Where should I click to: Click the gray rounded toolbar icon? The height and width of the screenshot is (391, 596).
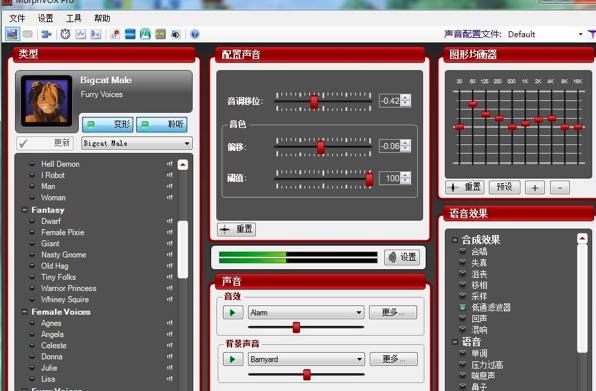(28, 35)
